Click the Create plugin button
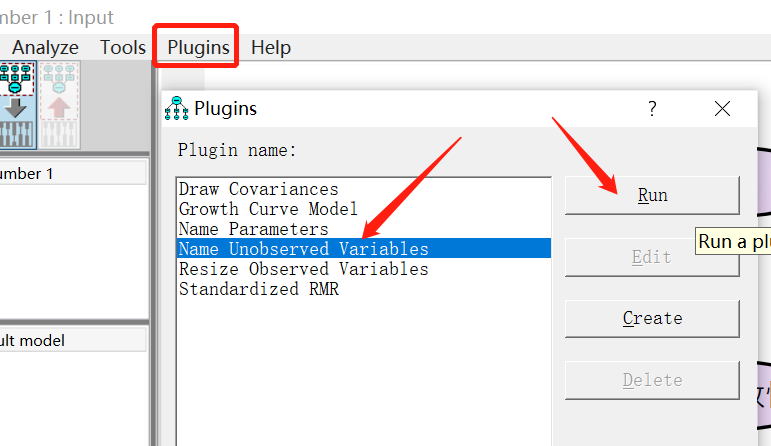Viewport: 771px width, 446px height. click(652, 318)
